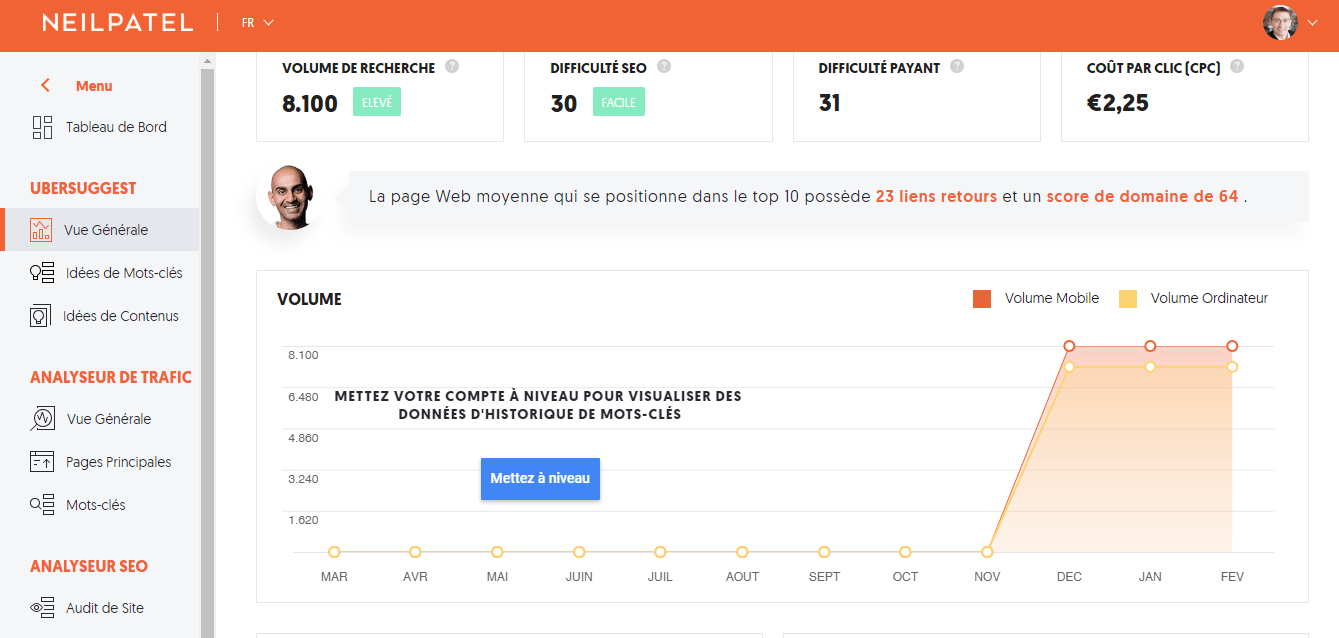Click the Idées de Mots-clés icon
The height and width of the screenshot is (638, 1339).
pos(42,273)
